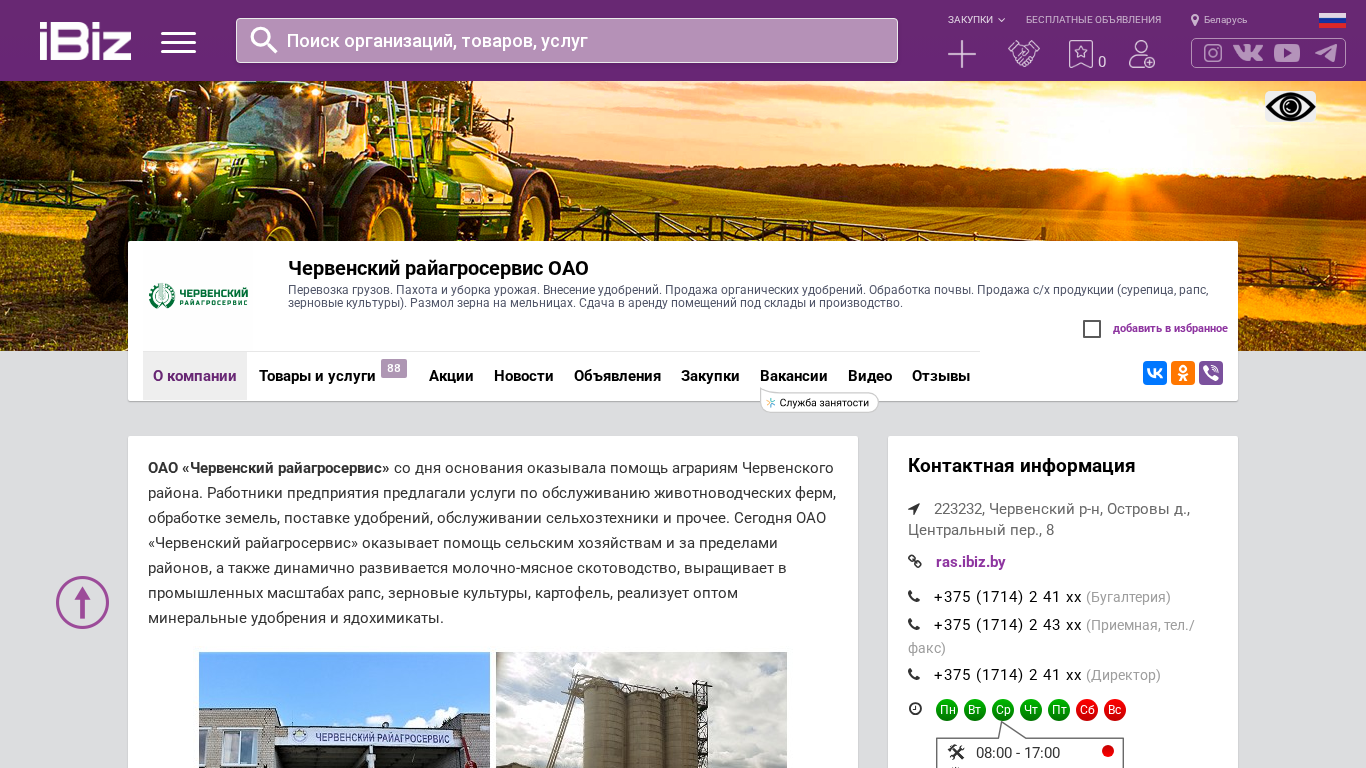Click 'БЕСПЛАТНЫЕ ОБЪЯВЛЕНИЯ' link
Screen dimensions: 1366x768
pos(1093,20)
